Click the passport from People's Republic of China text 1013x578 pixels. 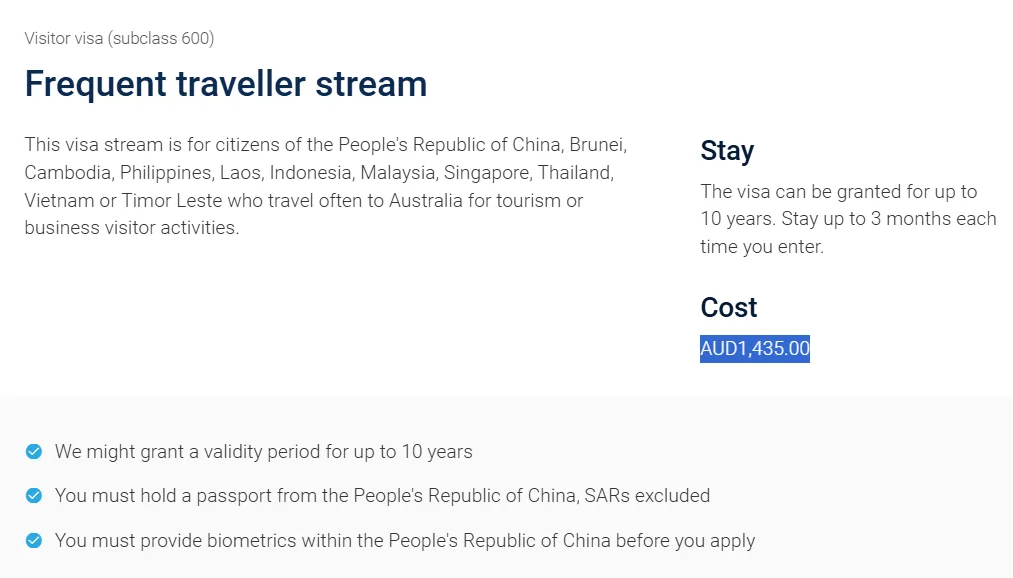[382, 495]
